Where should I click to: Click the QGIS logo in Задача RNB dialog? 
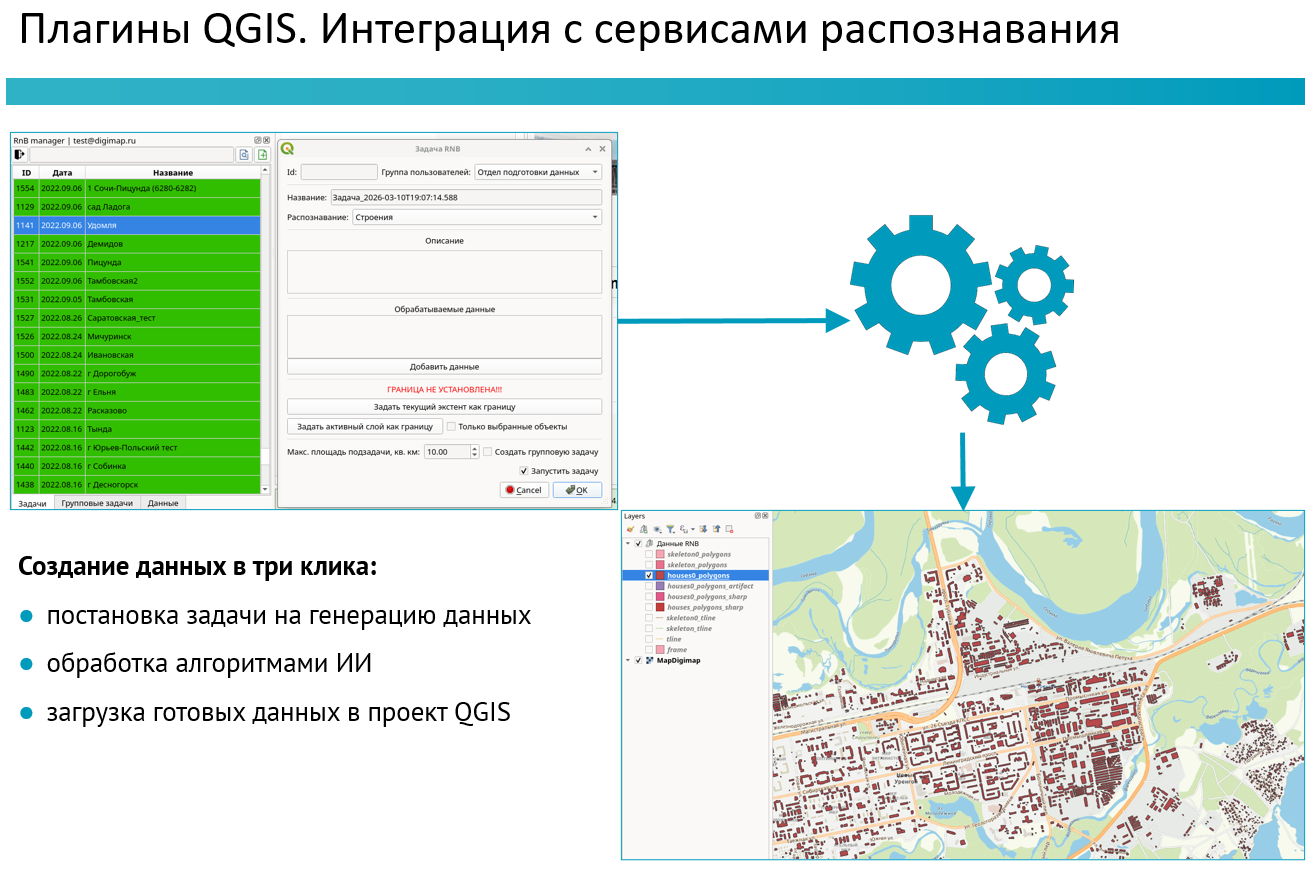pyautogui.click(x=288, y=149)
